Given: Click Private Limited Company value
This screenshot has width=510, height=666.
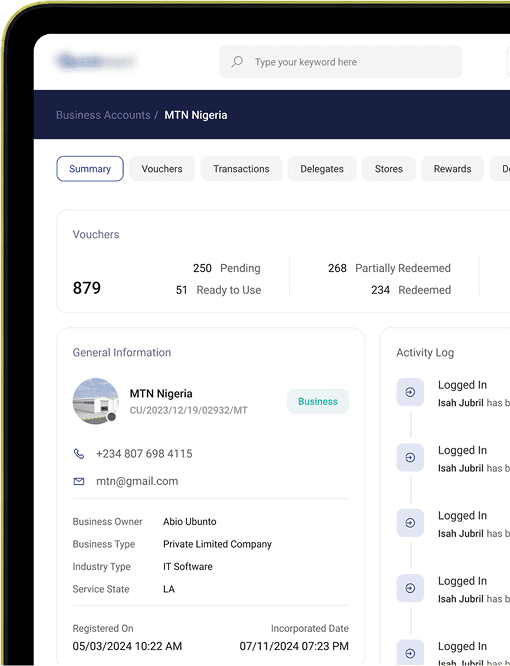Looking at the screenshot, I should coord(217,544).
